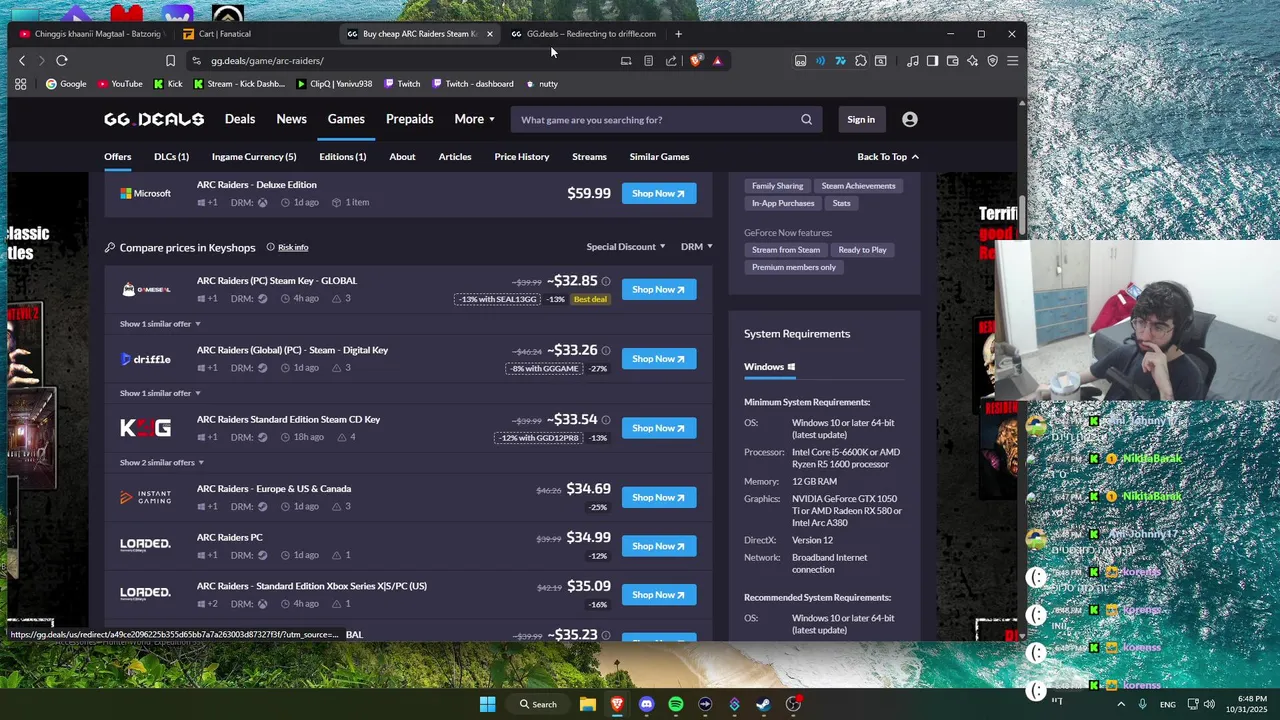
Task: Click the bookmark page icon in address bar
Action: 170,60
